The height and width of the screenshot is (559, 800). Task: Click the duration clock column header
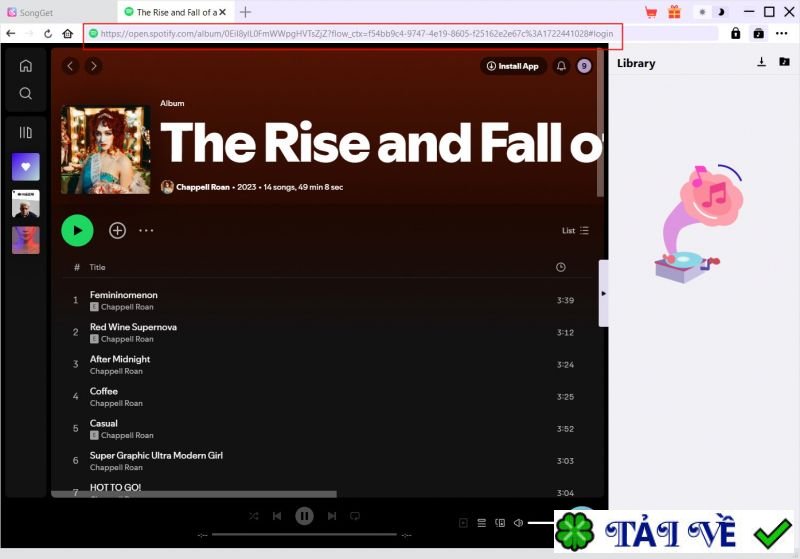(x=561, y=267)
